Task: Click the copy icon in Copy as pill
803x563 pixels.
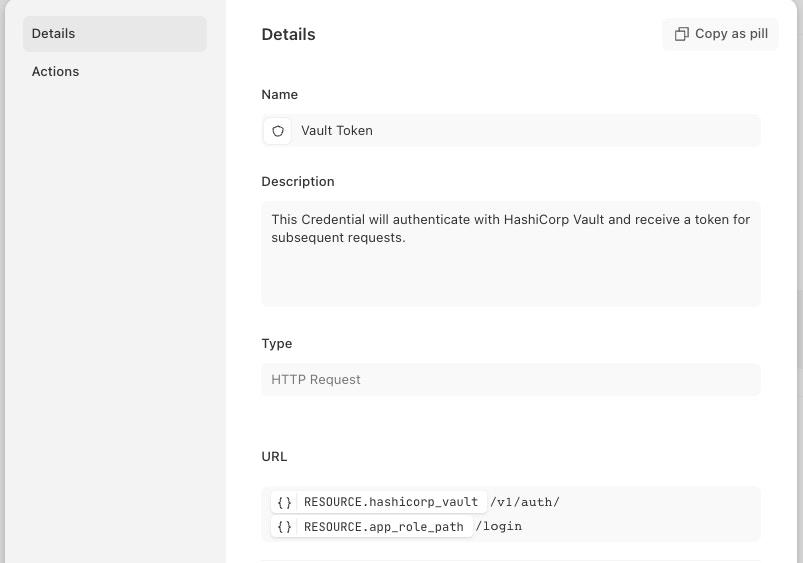Action: point(681,34)
